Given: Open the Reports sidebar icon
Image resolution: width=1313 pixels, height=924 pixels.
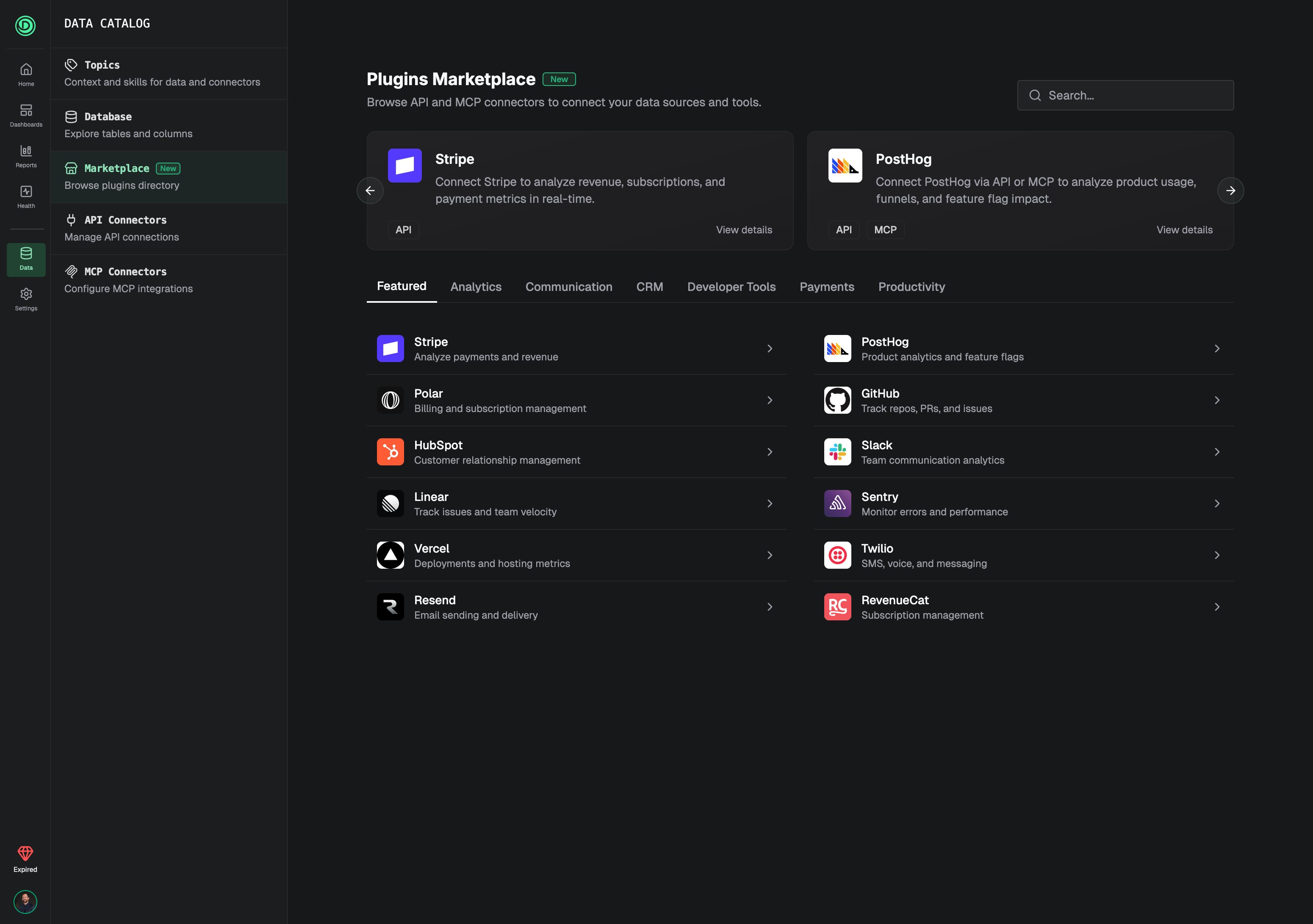Looking at the screenshot, I should pos(26,155).
